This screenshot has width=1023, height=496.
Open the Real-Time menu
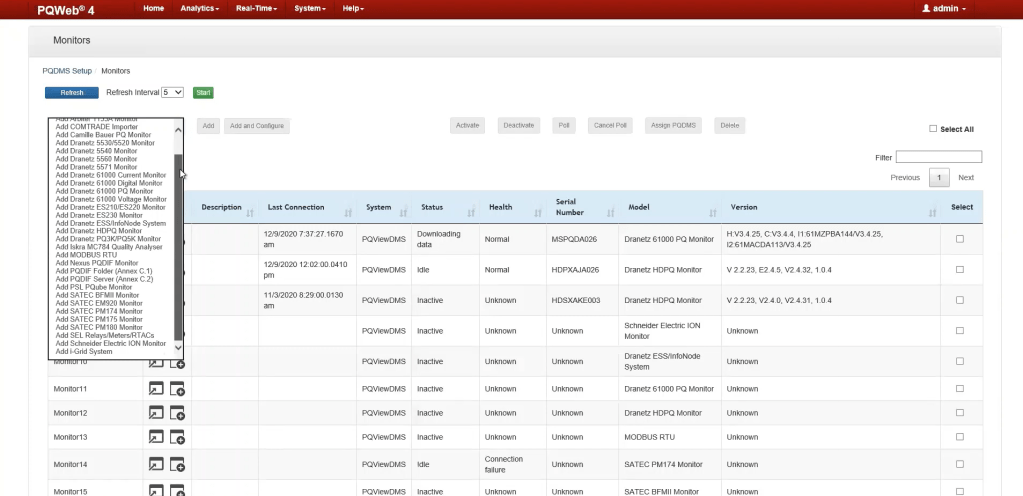[257, 8]
